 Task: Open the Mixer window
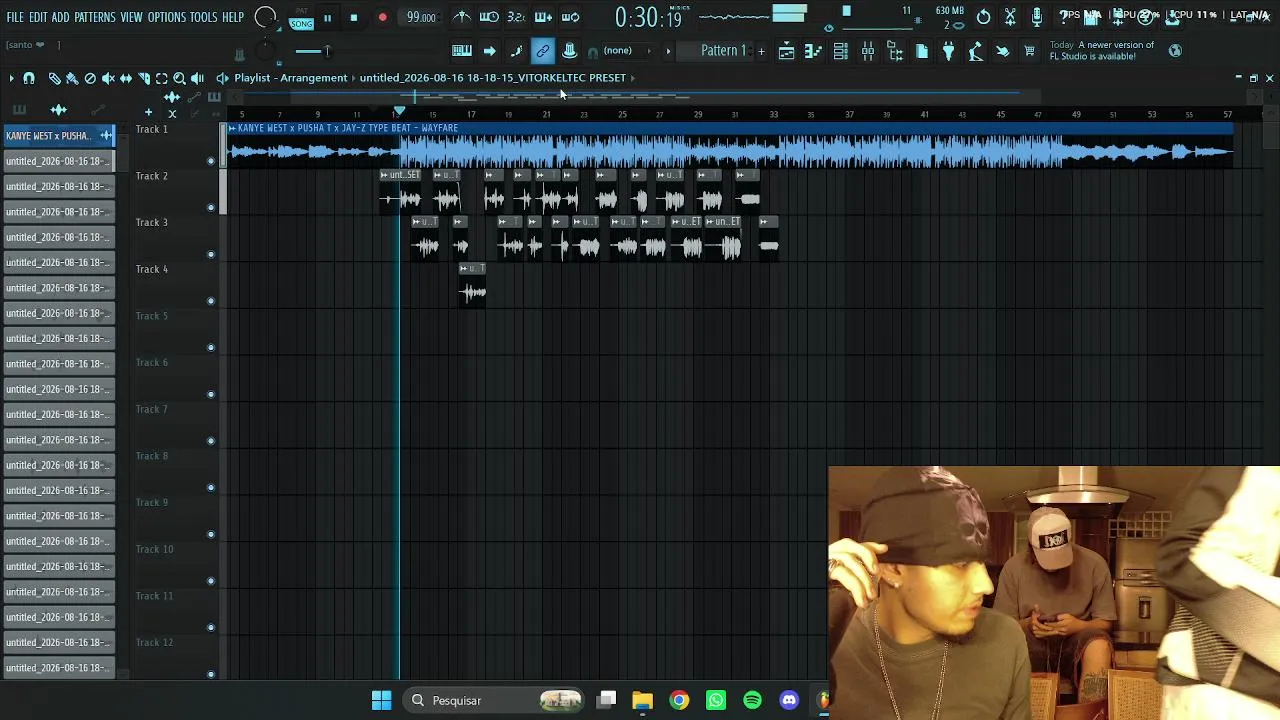tap(868, 51)
